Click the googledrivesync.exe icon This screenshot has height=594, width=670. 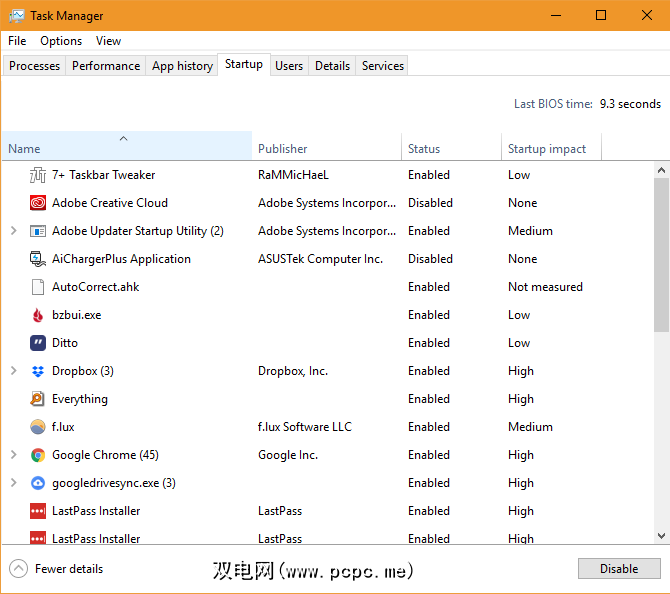[x=38, y=483]
